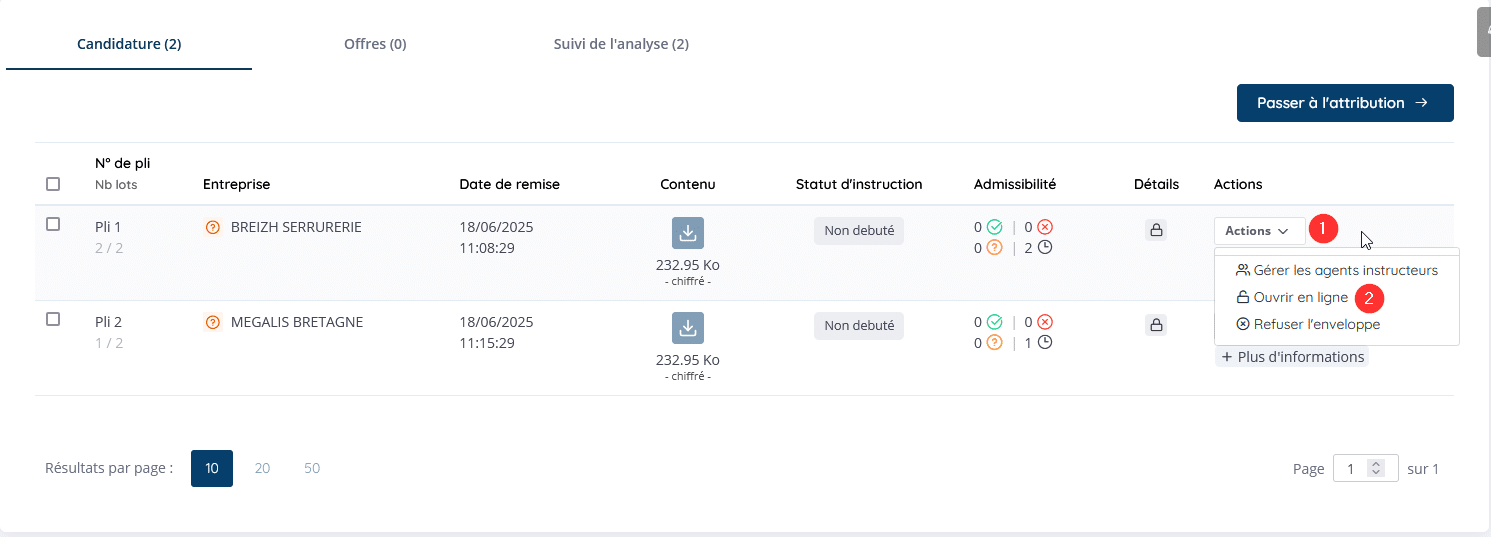The height and width of the screenshot is (537, 1491).
Task: Check the box for Pli 2
Action: (53, 319)
